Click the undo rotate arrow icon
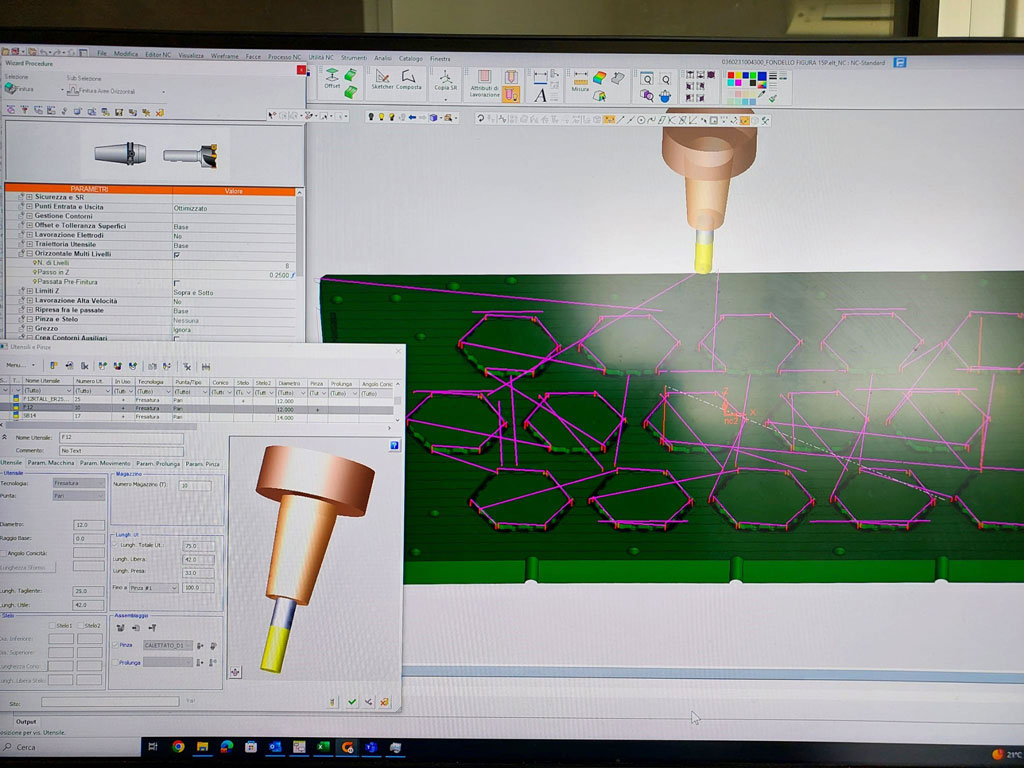Screen dimensions: 1024x768 pyautogui.click(x=481, y=119)
